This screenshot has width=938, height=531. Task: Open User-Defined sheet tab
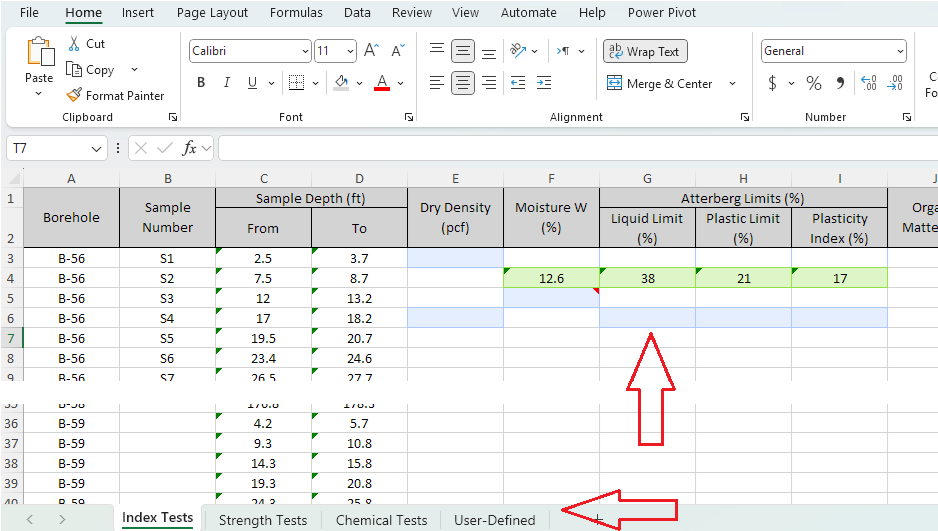click(494, 520)
